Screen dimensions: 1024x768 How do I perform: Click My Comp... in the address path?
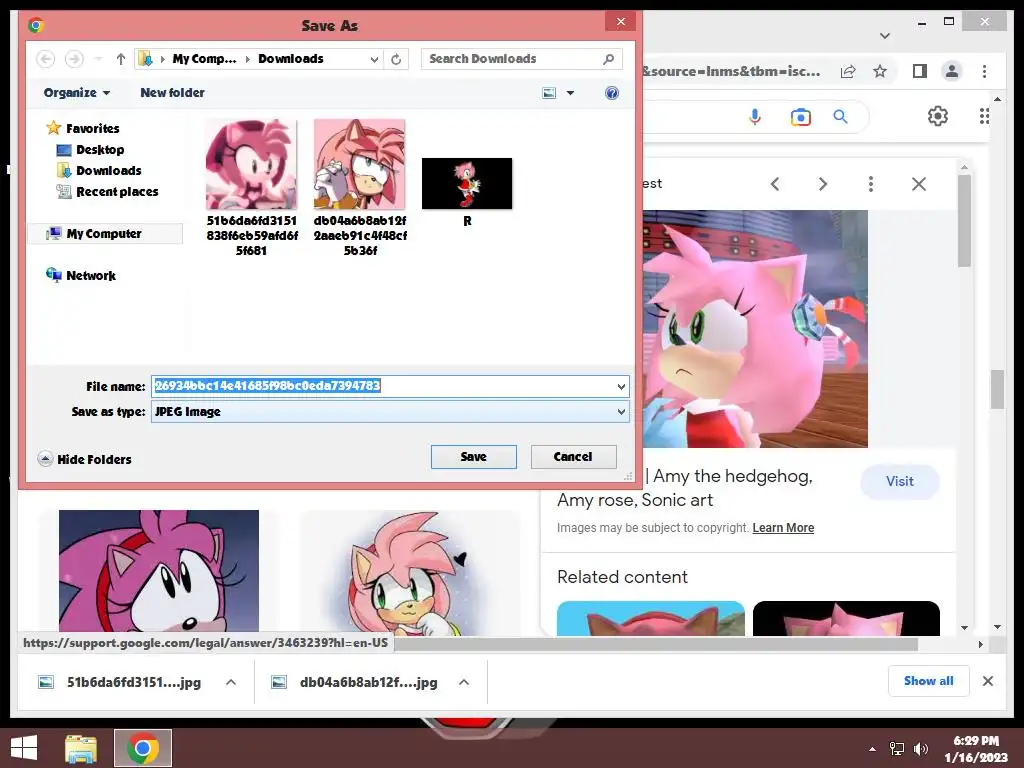tap(204, 59)
